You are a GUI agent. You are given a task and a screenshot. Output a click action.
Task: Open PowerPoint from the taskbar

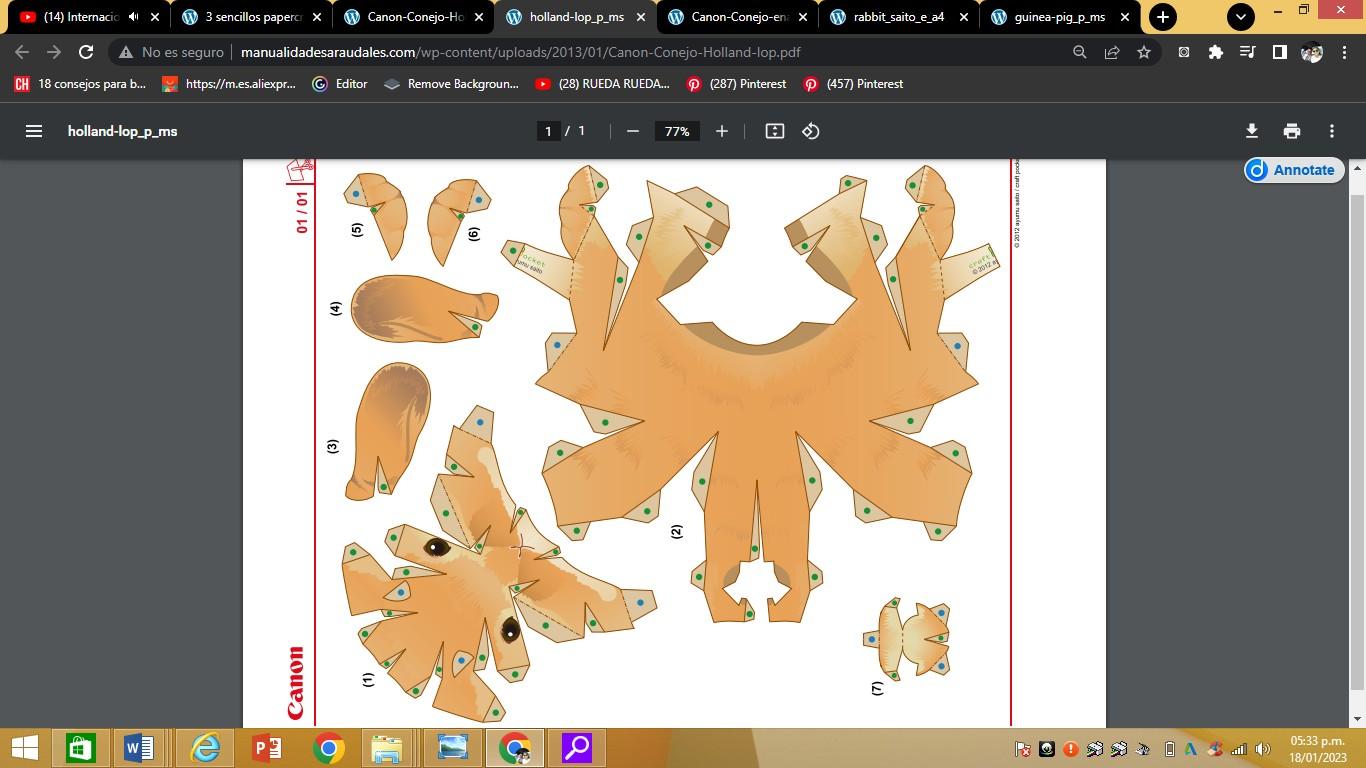(x=266, y=748)
